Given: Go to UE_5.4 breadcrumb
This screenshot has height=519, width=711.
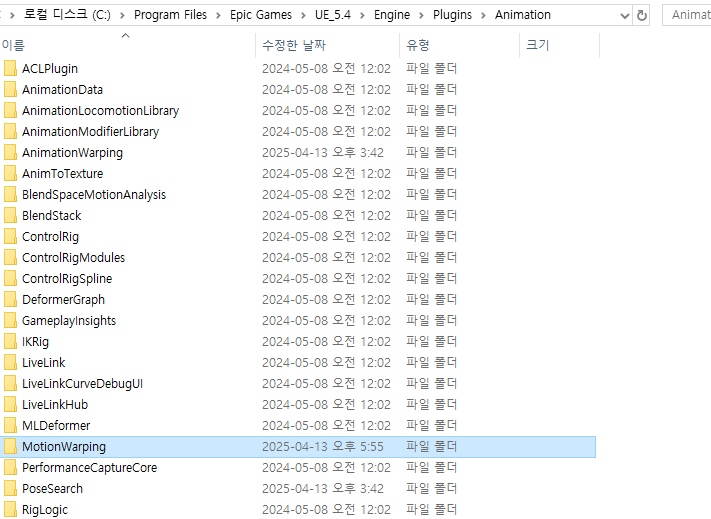Looking at the screenshot, I should 333,15.
